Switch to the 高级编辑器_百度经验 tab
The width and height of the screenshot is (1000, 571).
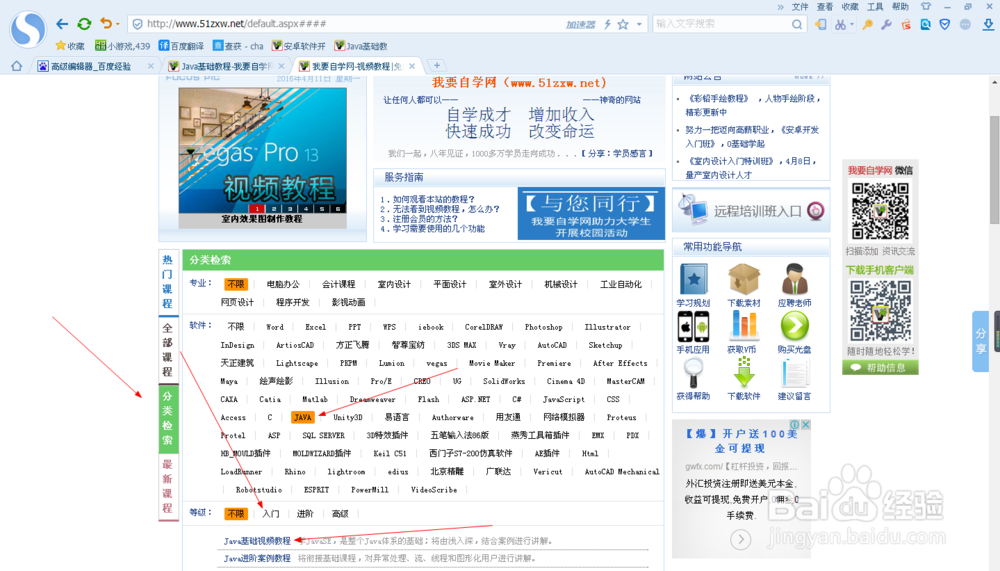pyautogui.click(x=95, y=66)
